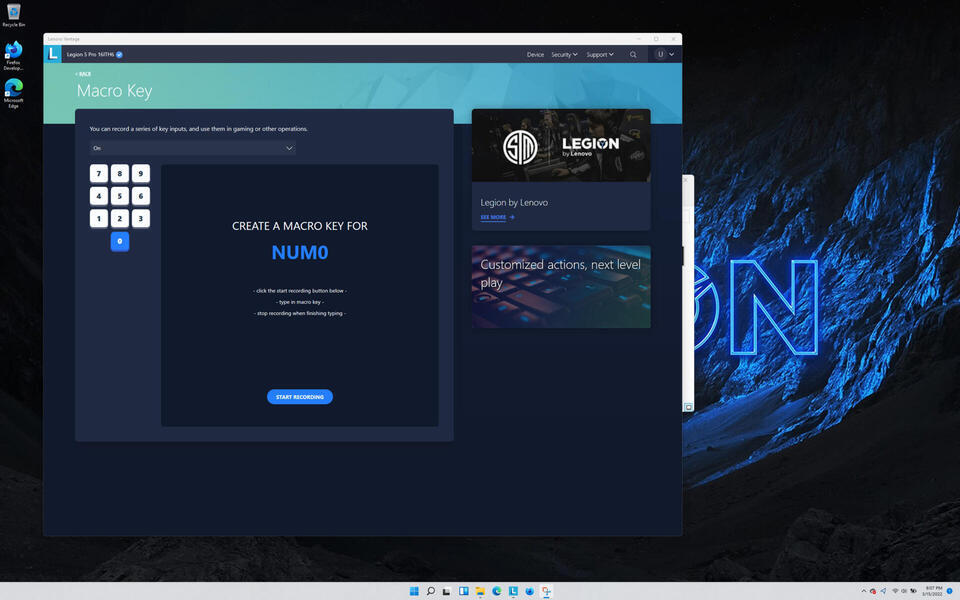Open the taskbar clock and date

pos(933,591)
